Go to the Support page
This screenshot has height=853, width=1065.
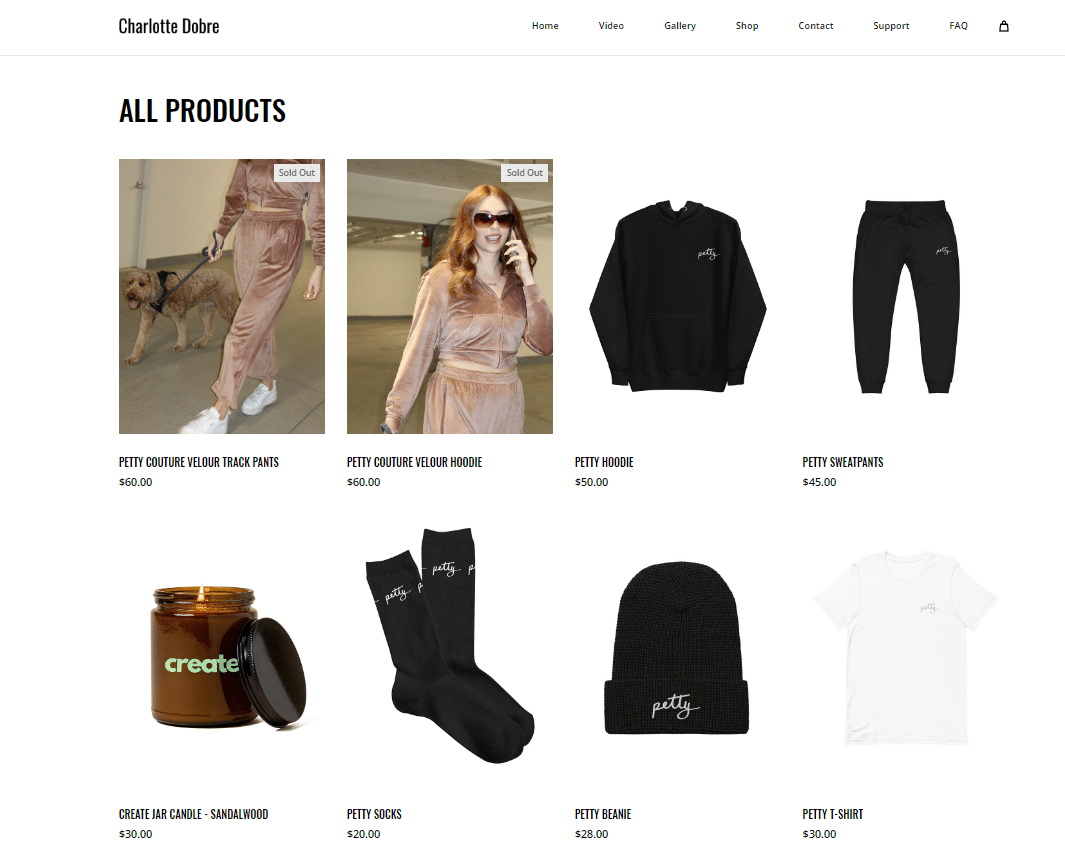(890, 26)
